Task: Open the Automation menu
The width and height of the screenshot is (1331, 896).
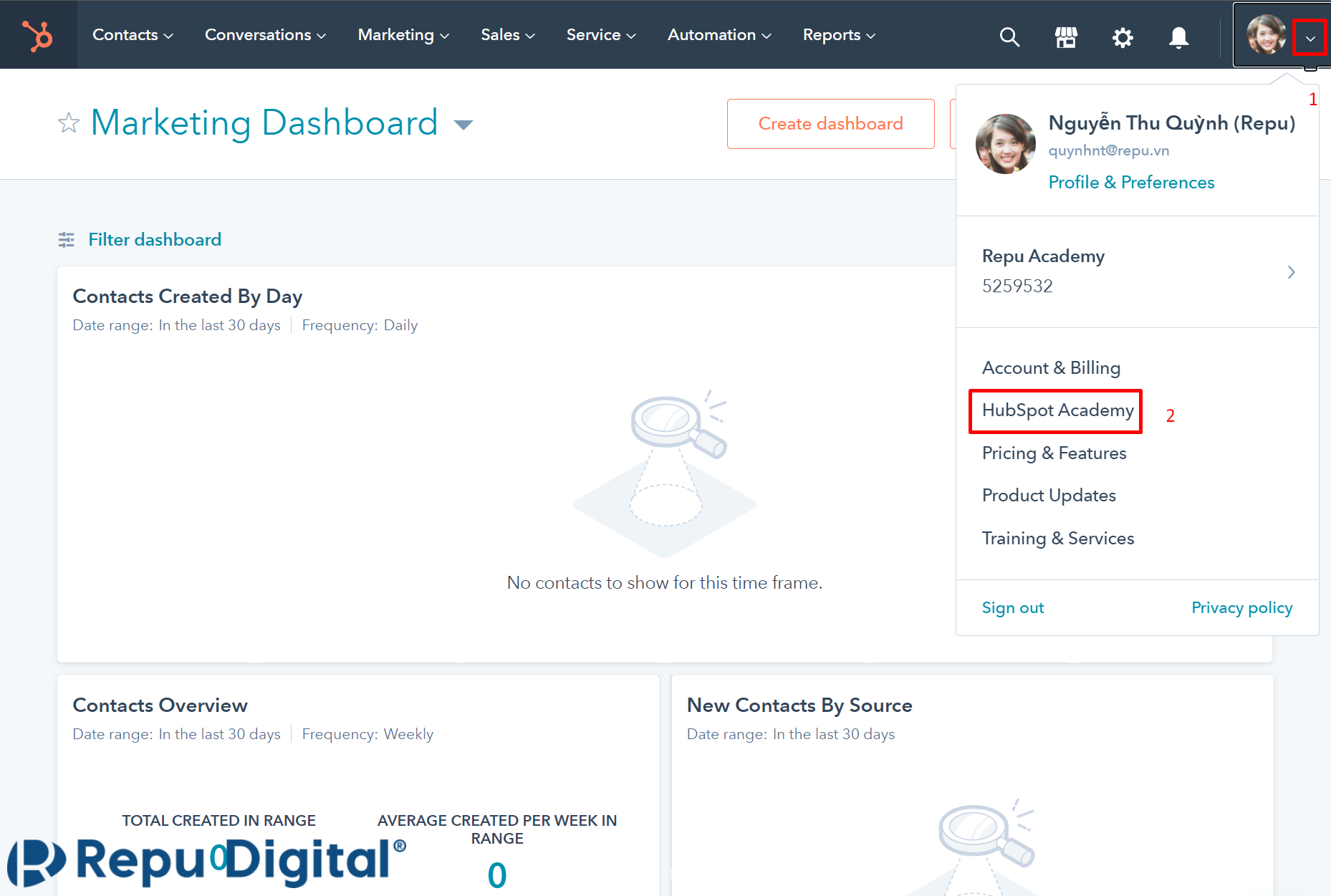Action: 719,34
